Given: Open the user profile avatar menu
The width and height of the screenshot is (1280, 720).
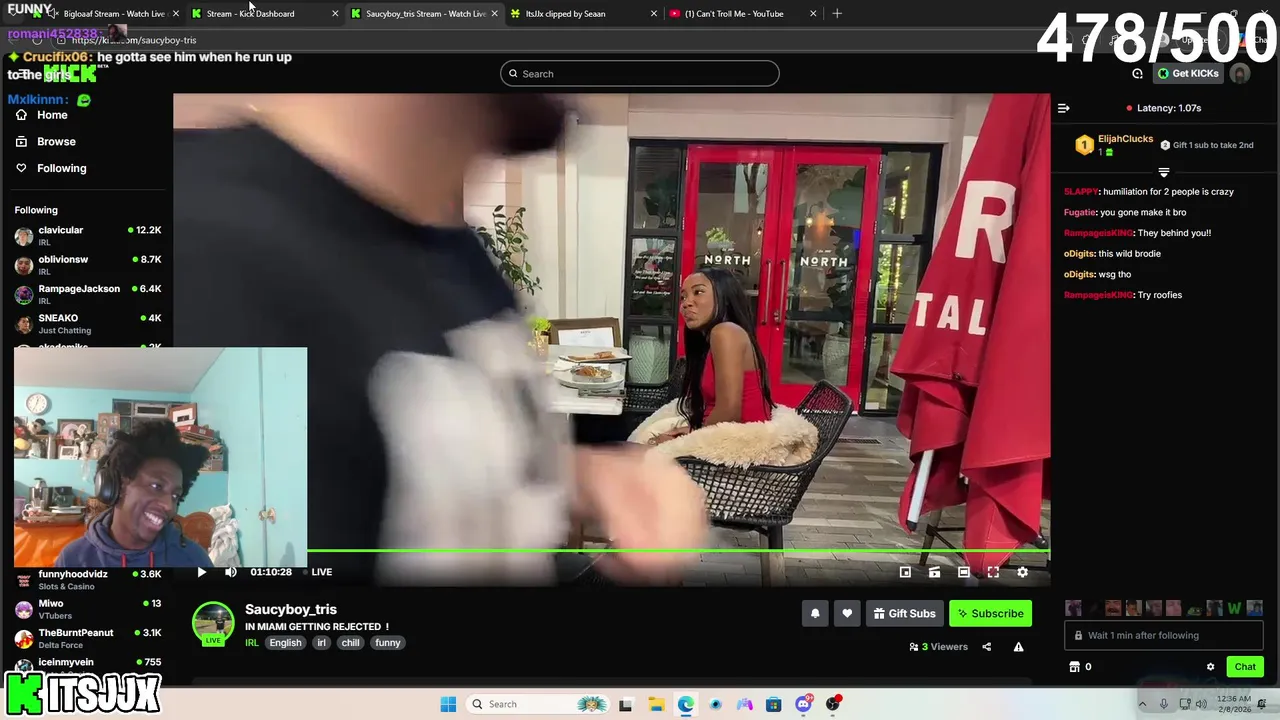Looking at the screenshot, I should point(1240,73).
